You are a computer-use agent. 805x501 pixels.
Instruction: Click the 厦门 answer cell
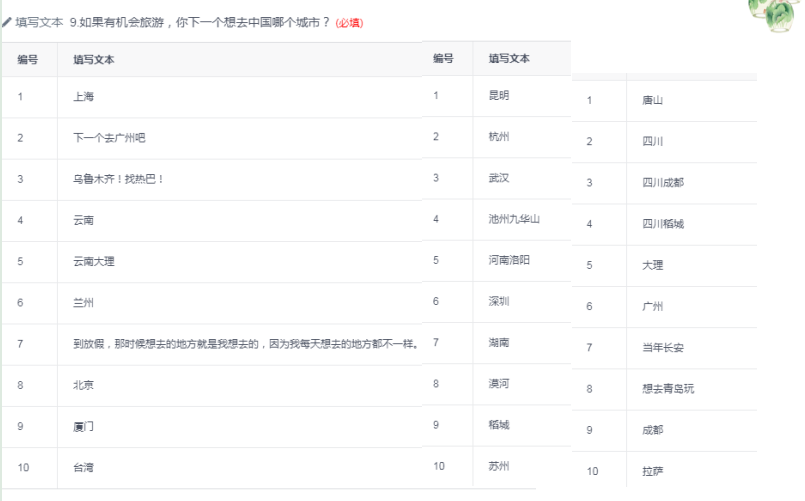(83, 426)
